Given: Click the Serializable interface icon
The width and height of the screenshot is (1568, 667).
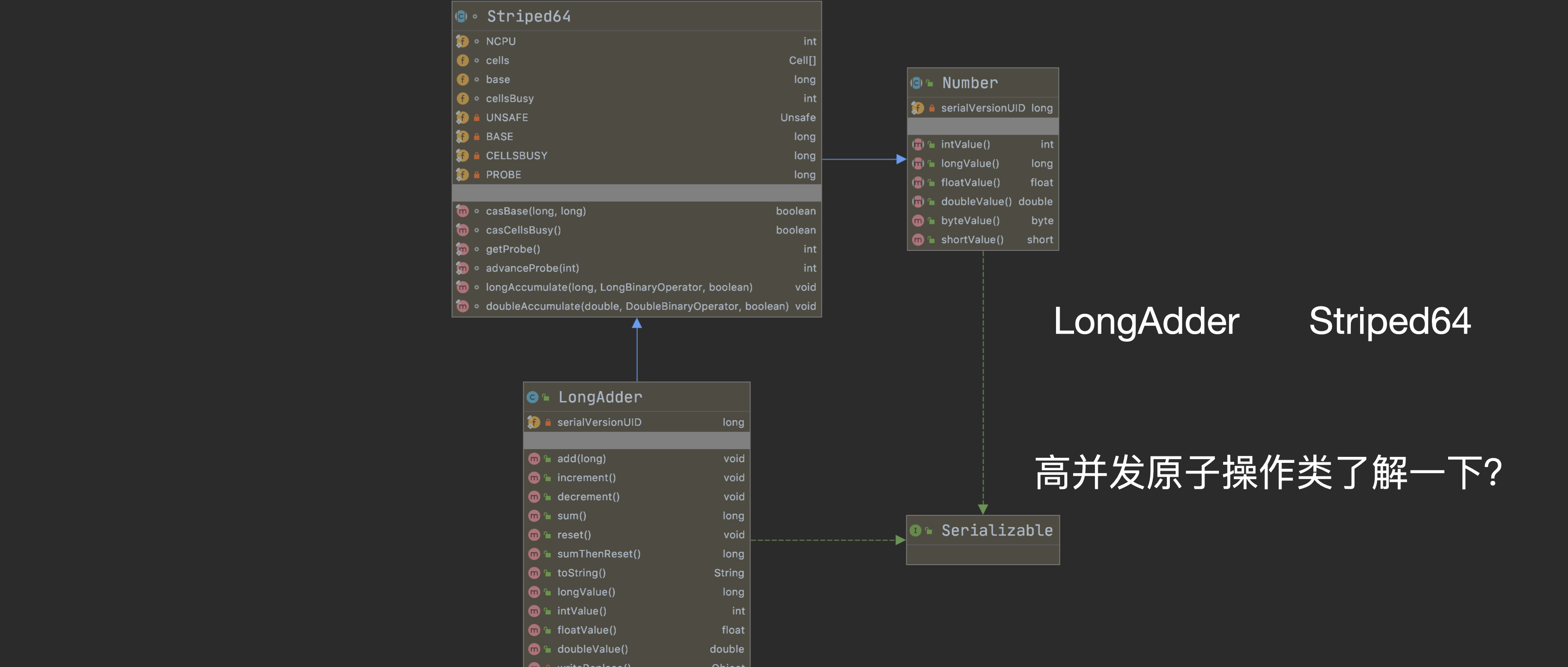Looking at the screenshot, I should pyautogui.click(x=916, y=530).
